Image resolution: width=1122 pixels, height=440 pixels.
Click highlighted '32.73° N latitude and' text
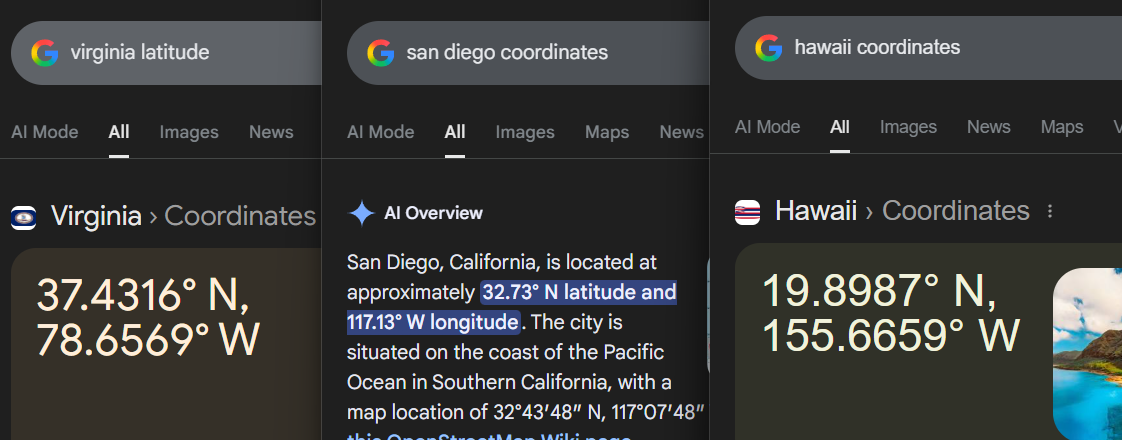[579, 293]
